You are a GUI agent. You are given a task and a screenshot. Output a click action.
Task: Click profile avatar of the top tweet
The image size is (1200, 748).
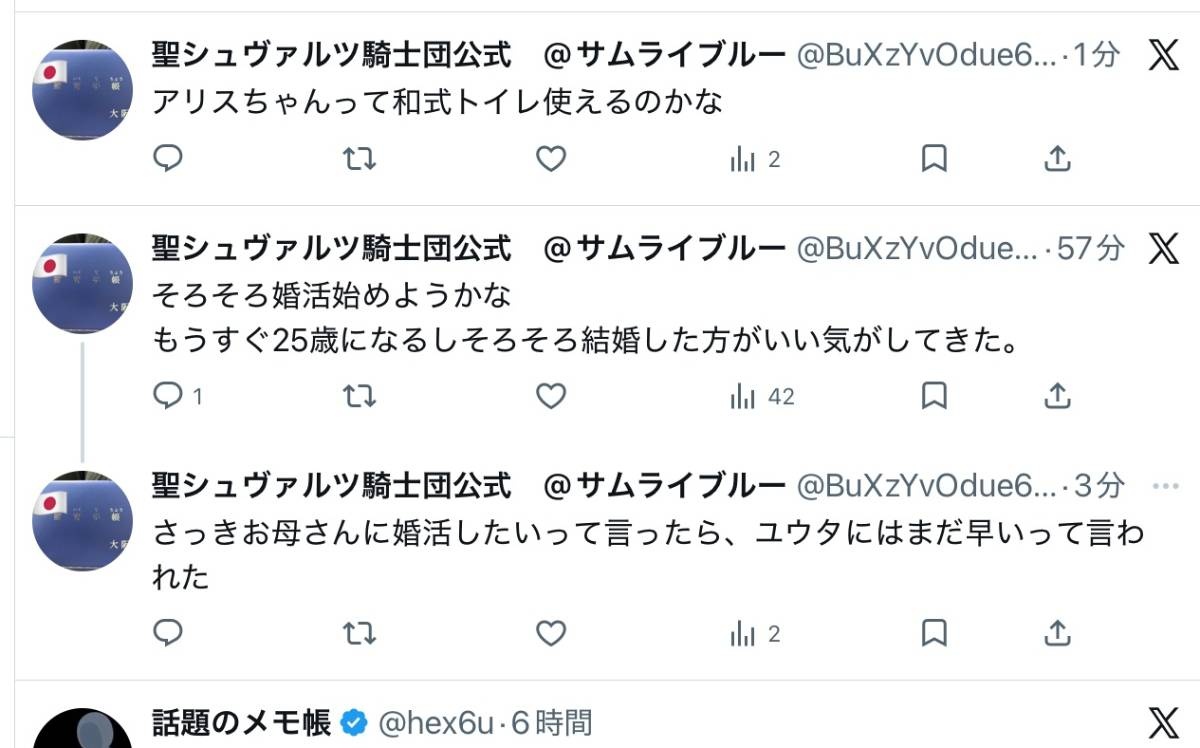coord(83,91)
